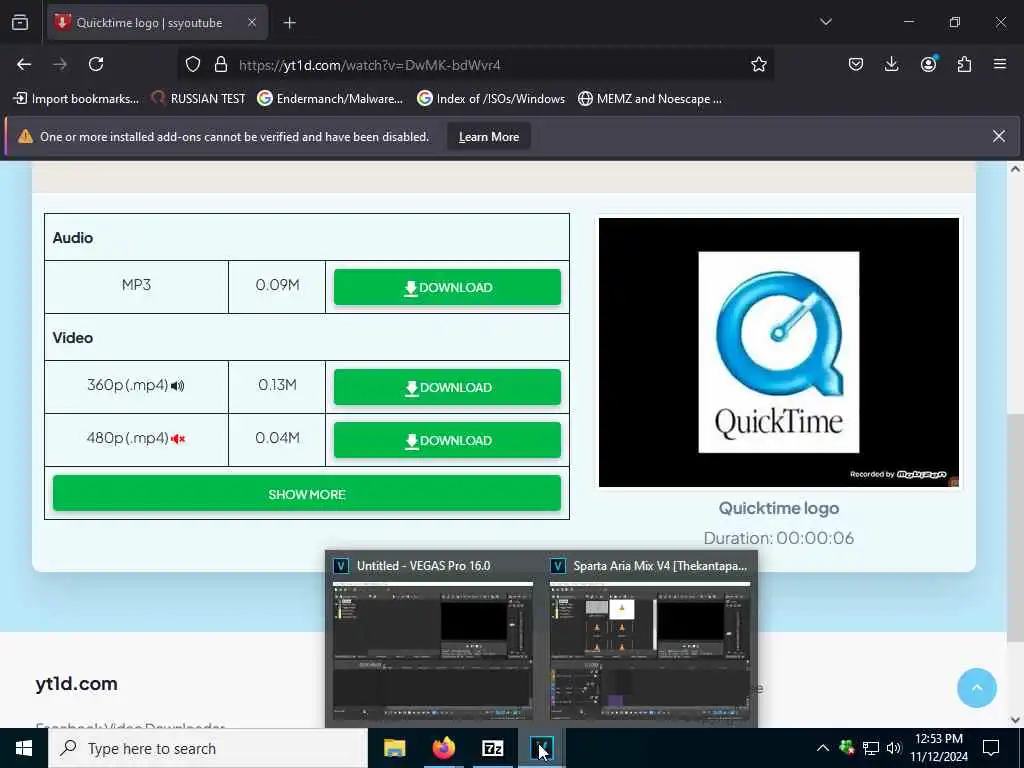Viewport: 1024px width, 768px height.
Task: Reload the current page
Action: [96, 64]
